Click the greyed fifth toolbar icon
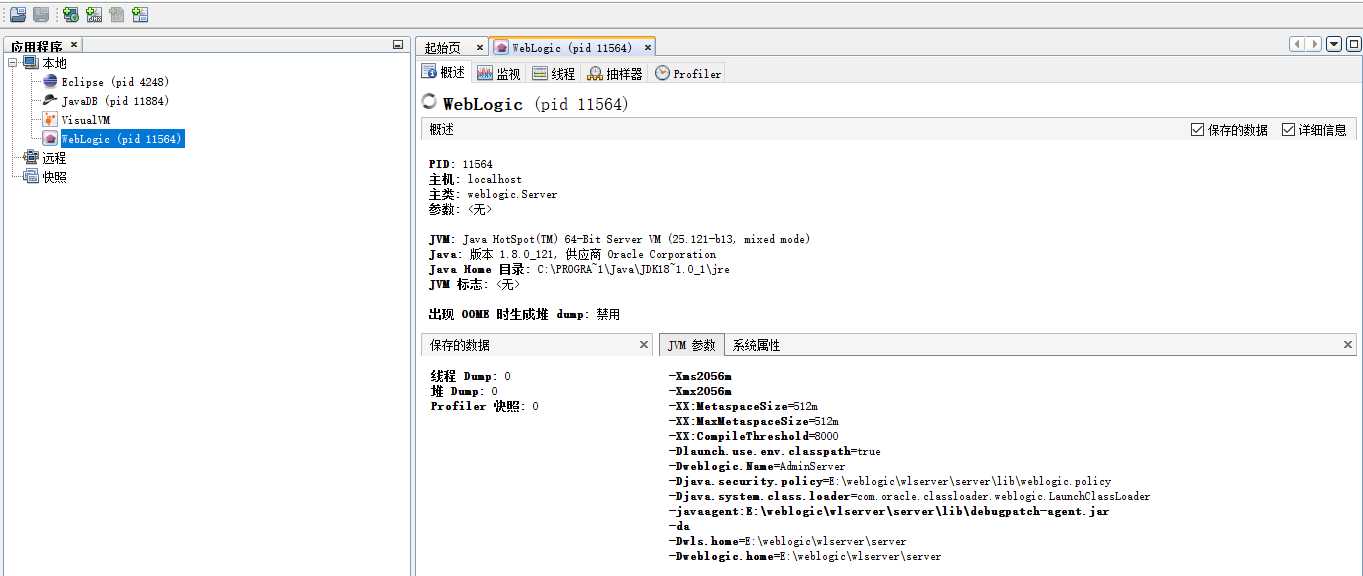1363x576 pixels. [x=117, y=14]
